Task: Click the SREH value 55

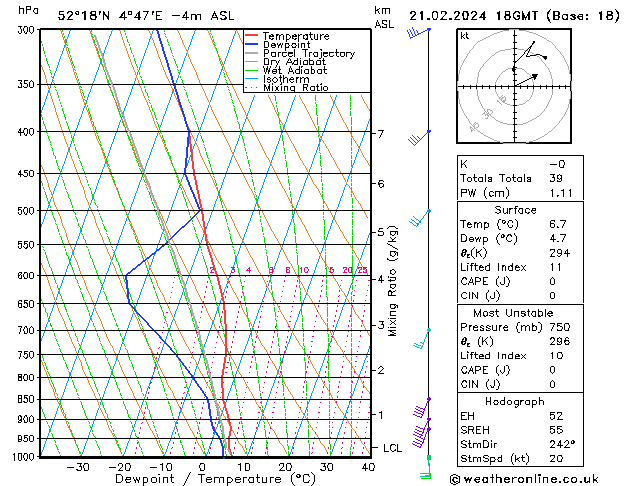Action: 556,430
